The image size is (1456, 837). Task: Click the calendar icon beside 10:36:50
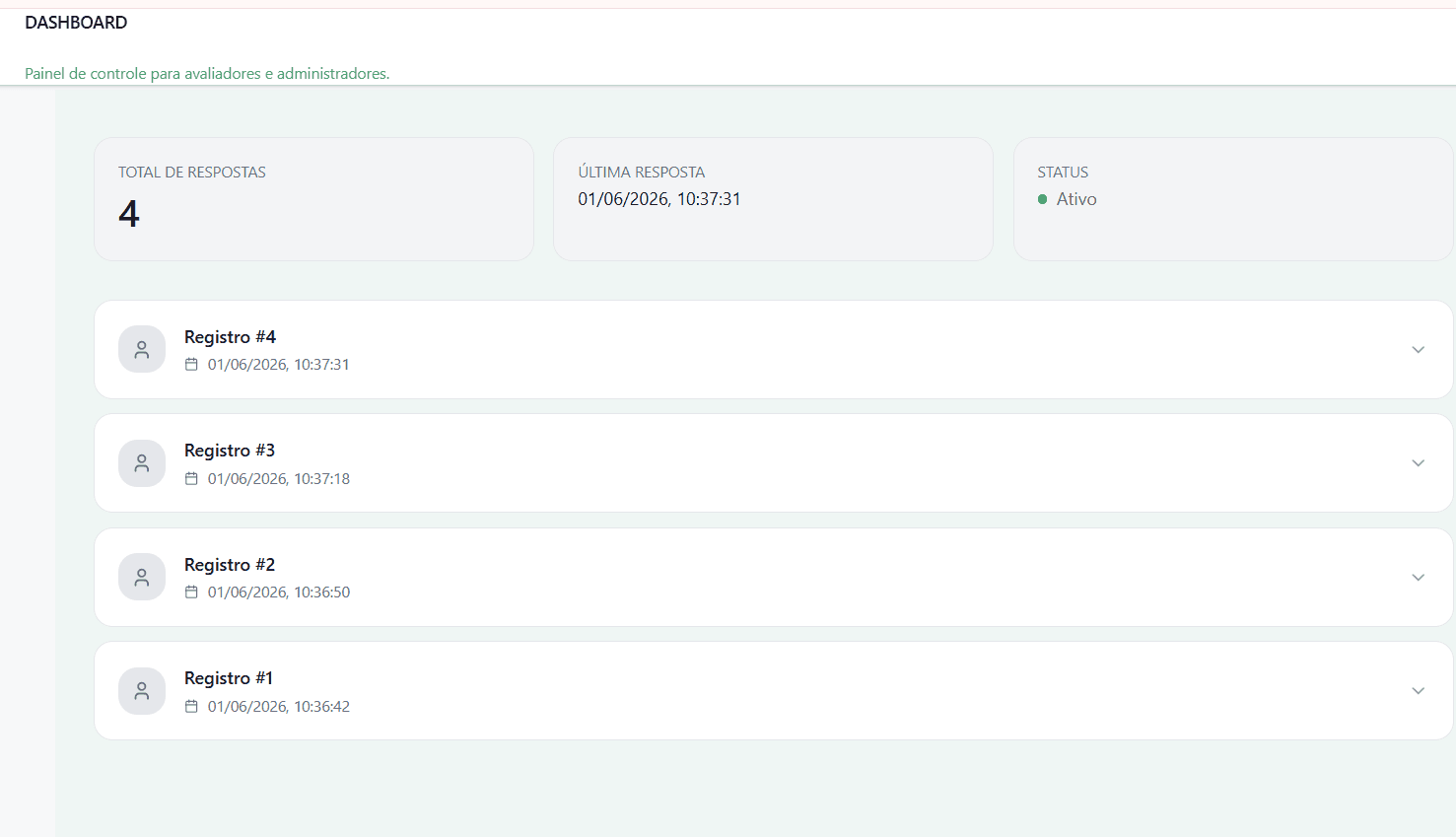pos(191,592)
